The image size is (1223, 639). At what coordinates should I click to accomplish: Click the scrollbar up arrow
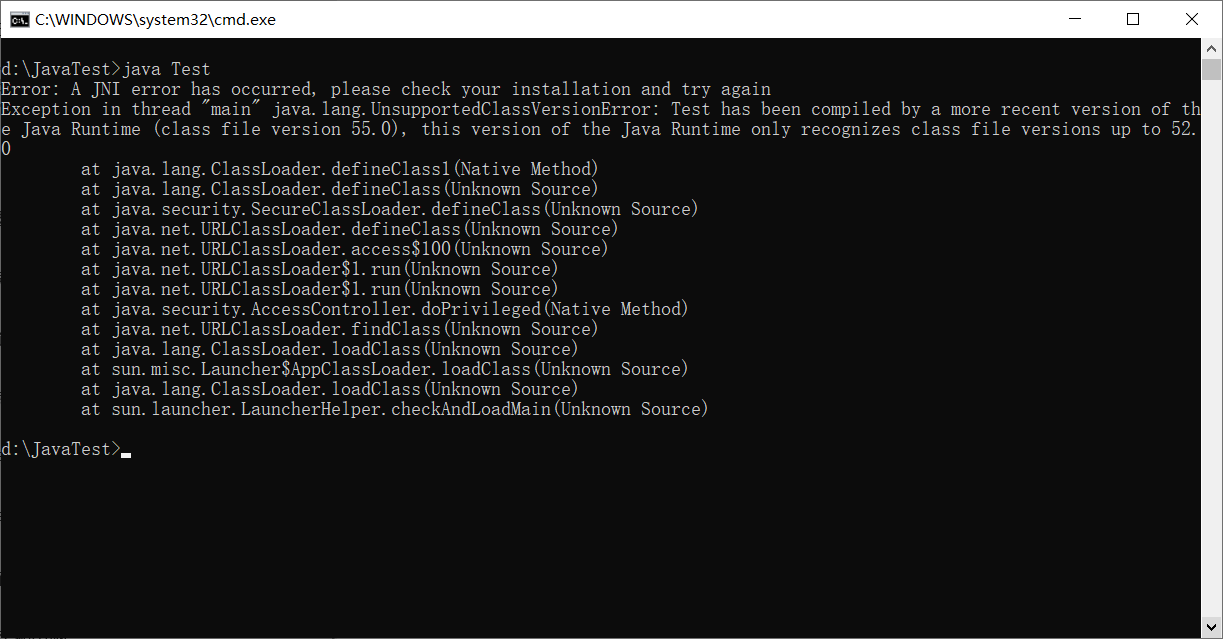pyautogui.click(x=1213, y=47)
